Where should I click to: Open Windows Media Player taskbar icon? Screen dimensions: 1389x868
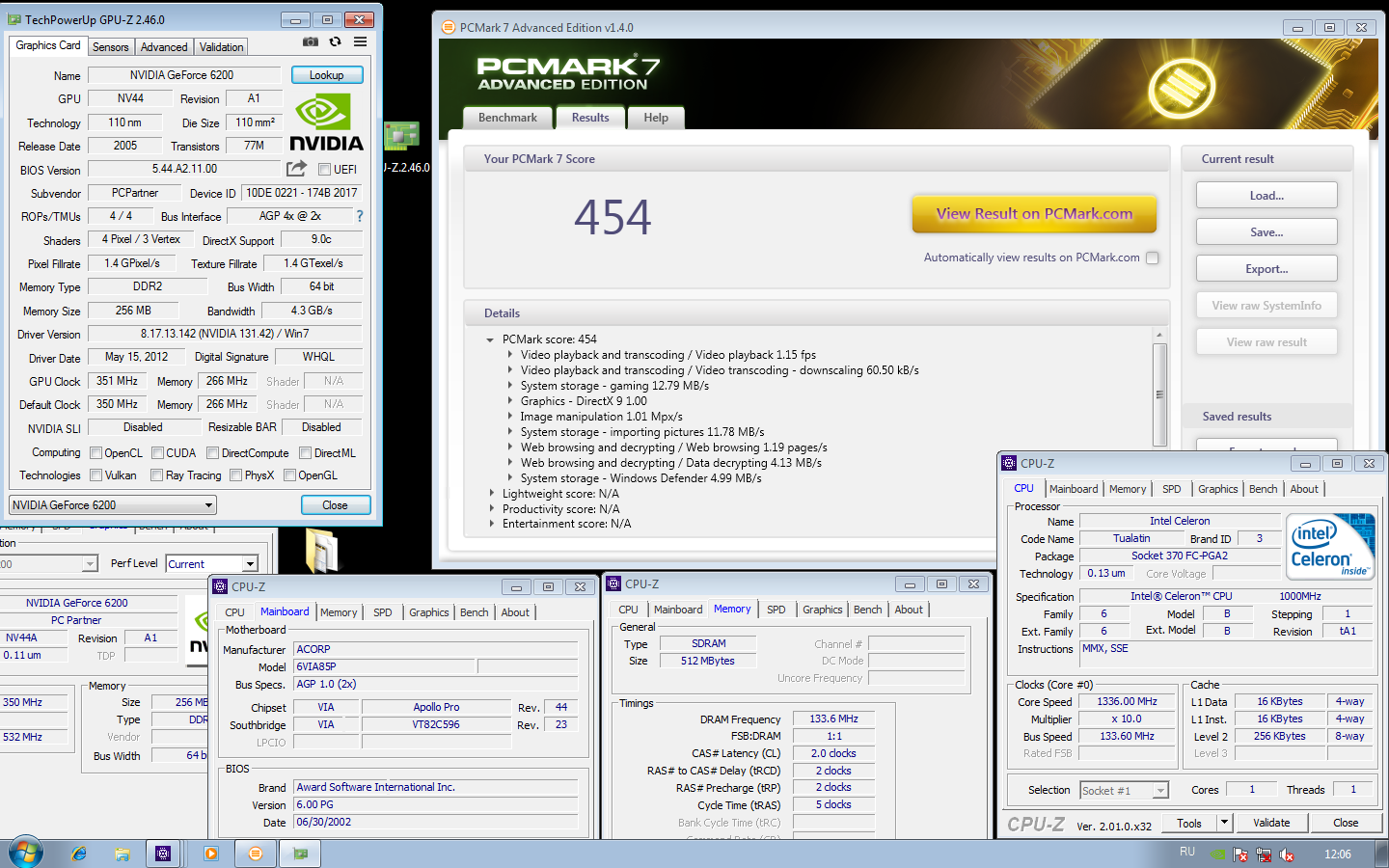211,854
